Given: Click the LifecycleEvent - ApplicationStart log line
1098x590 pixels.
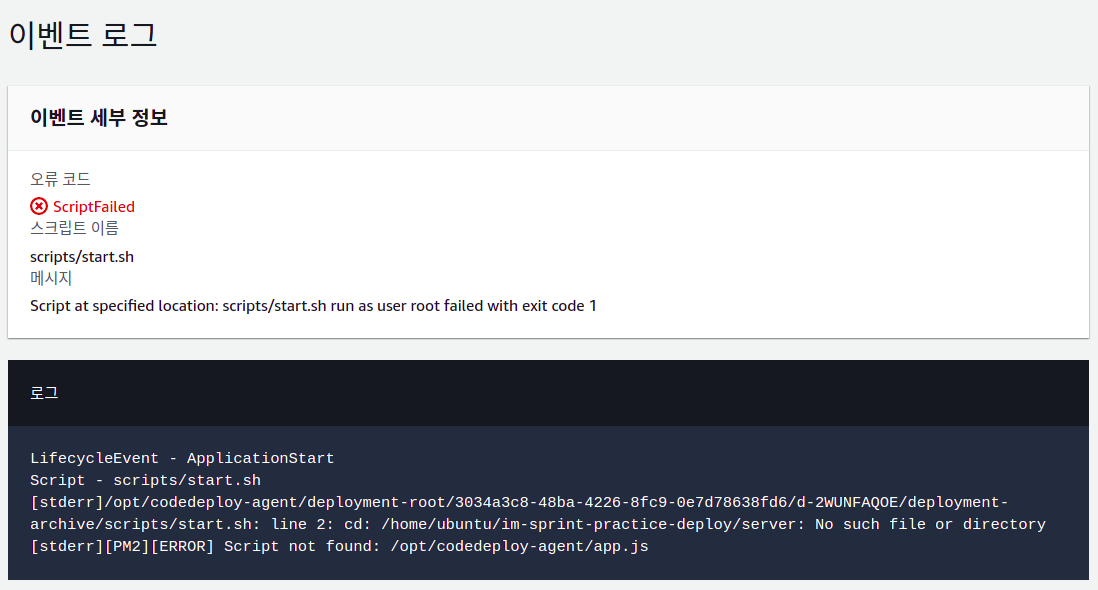Looking at the screenshot, I should click(x=182, y=458).
